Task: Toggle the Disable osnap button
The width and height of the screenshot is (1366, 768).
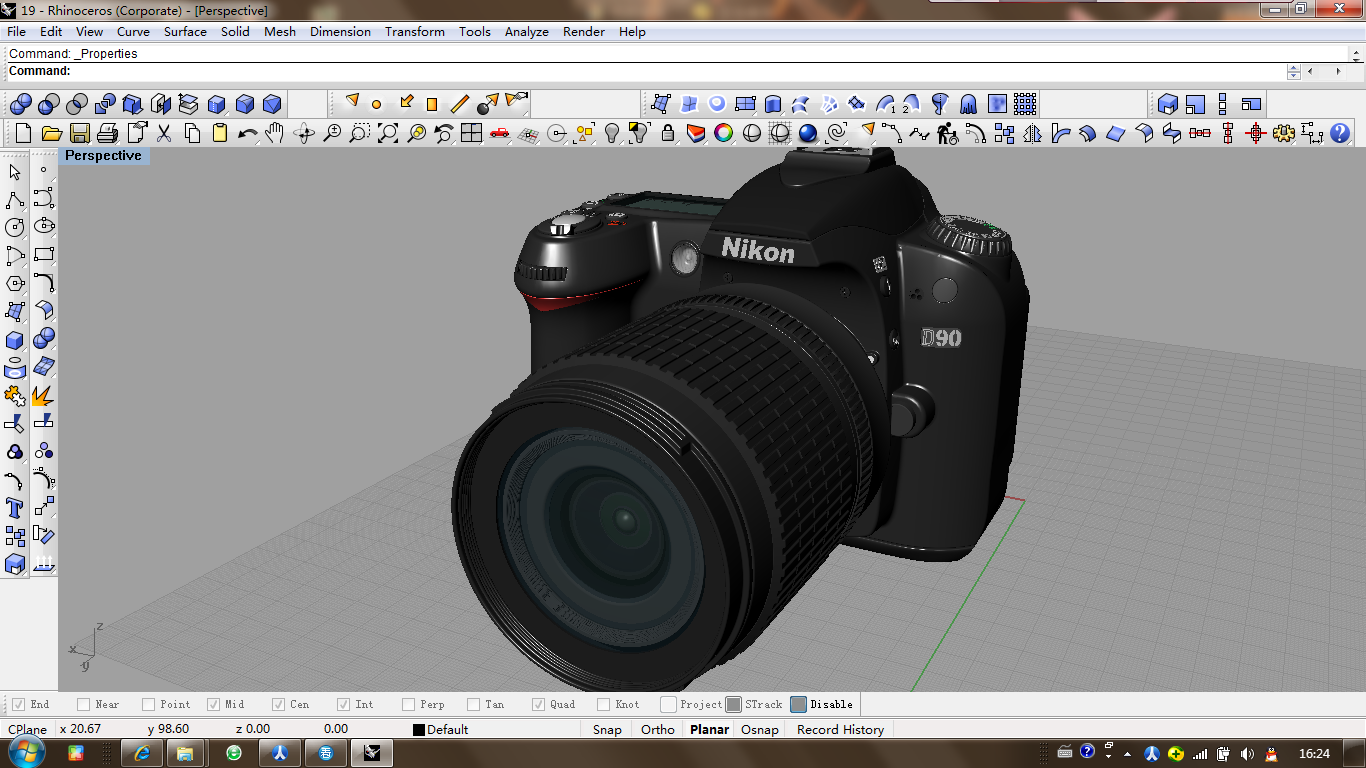Action: pyautogui.click(x=799, y=705)
